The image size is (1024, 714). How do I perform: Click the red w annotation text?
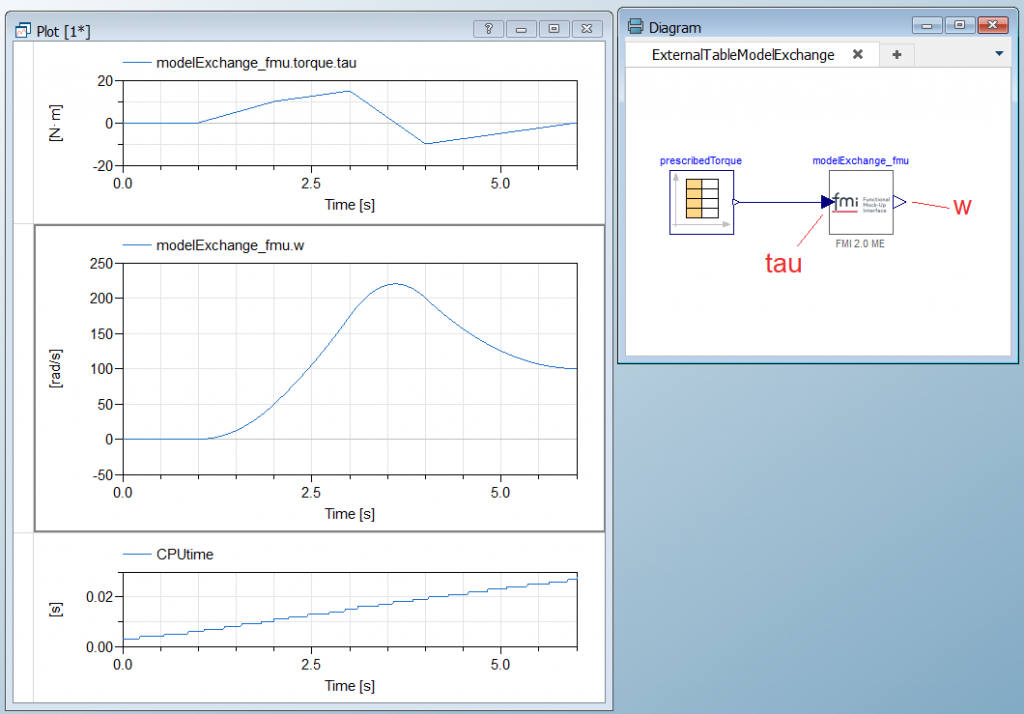click(962, 207)
